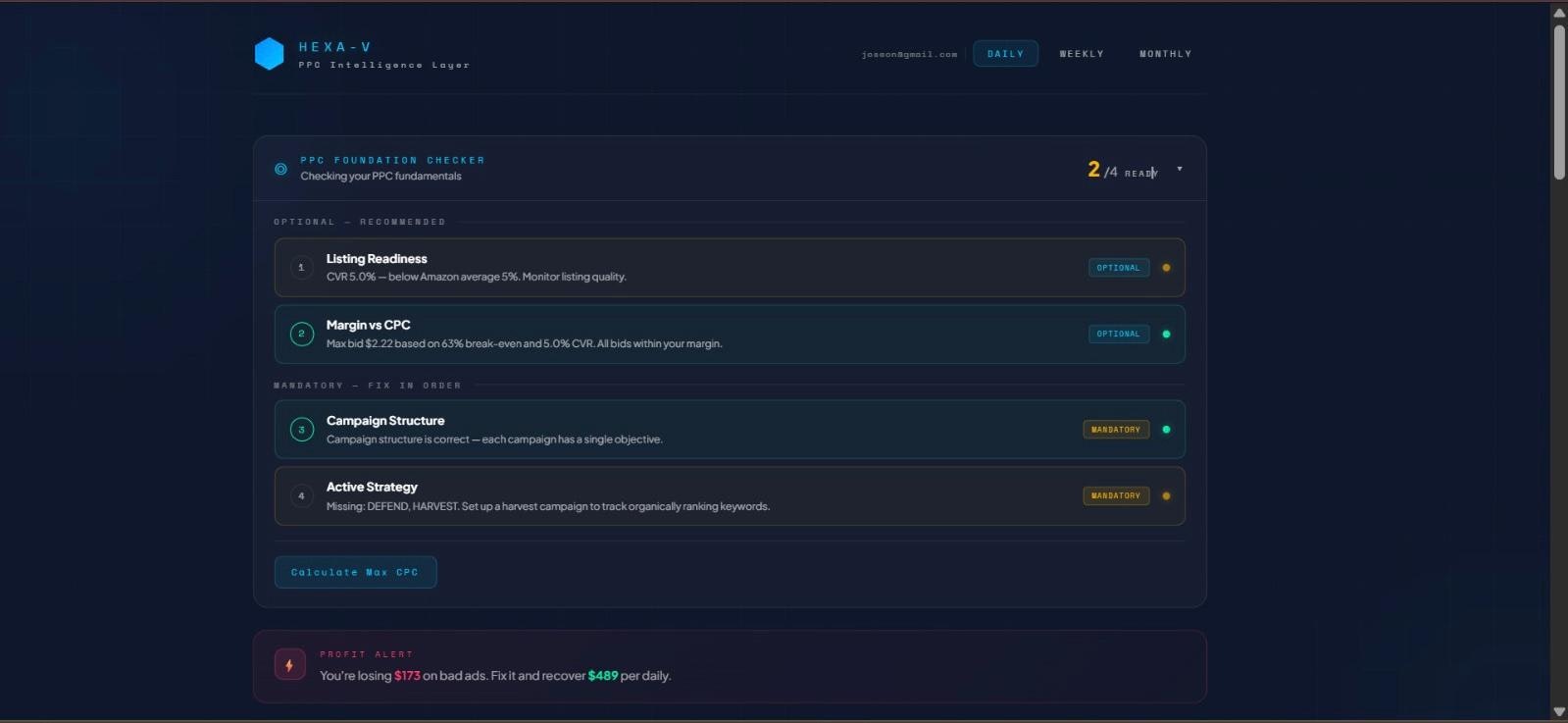Click the 'Missing: DEFEND, HARVEST' description text
The width and height of the screenshot is (1568, 723).
548,506
